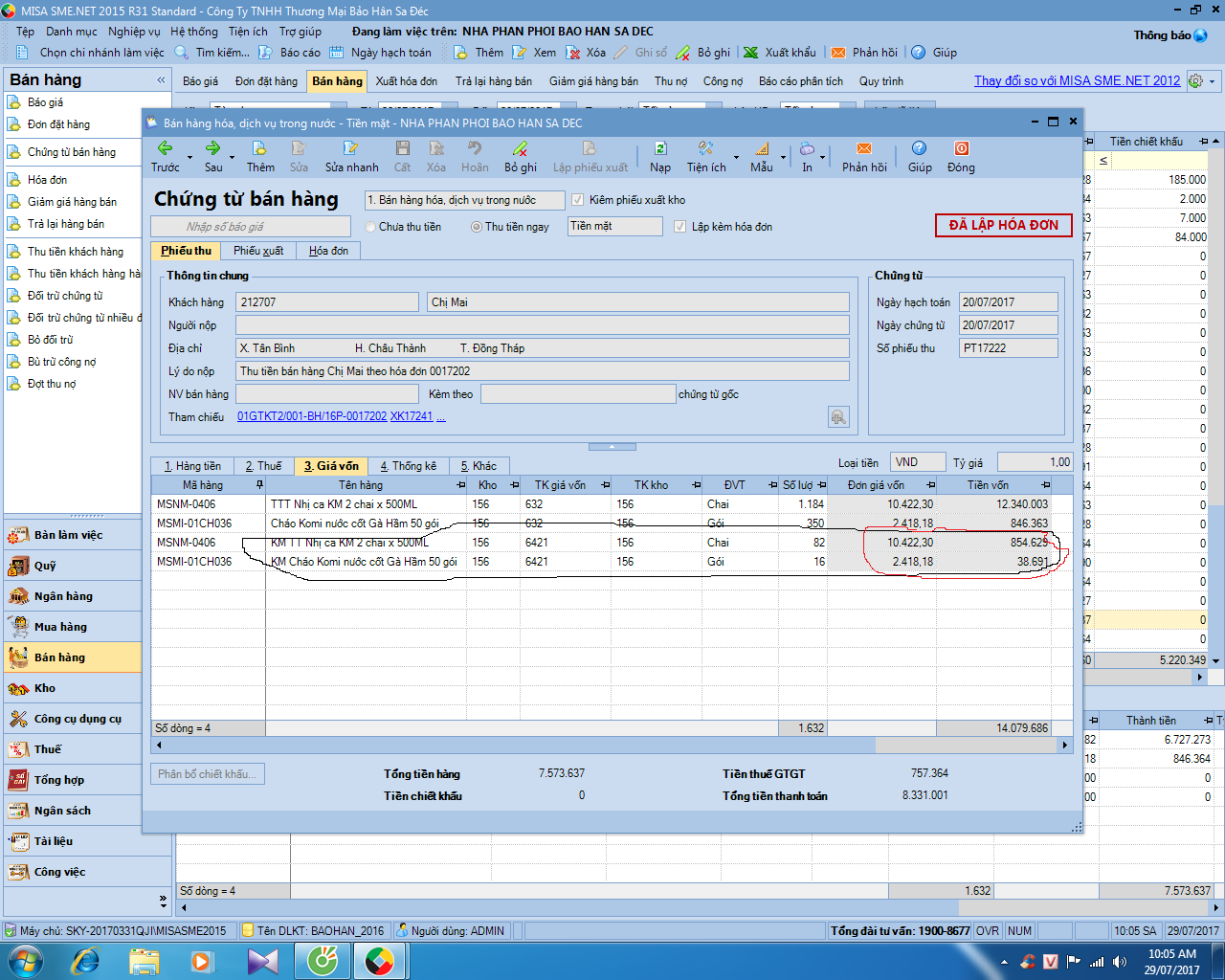Expand dropdown arrow next to Mẫu

(783, 157)
